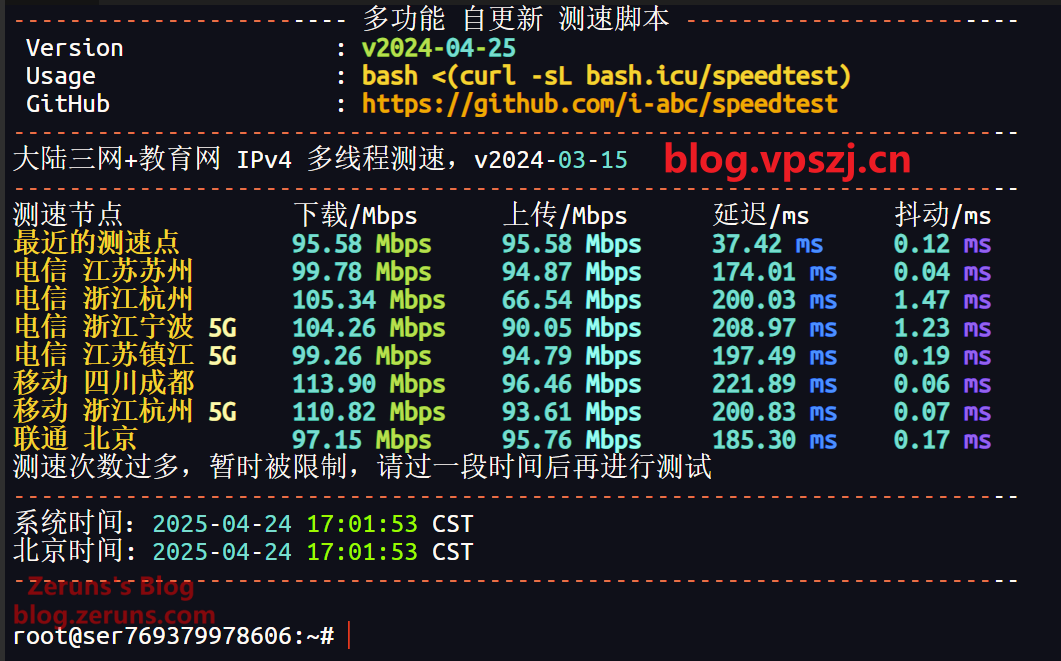Click the 测速次数过多 rate-limit warning message

[361, 467]
